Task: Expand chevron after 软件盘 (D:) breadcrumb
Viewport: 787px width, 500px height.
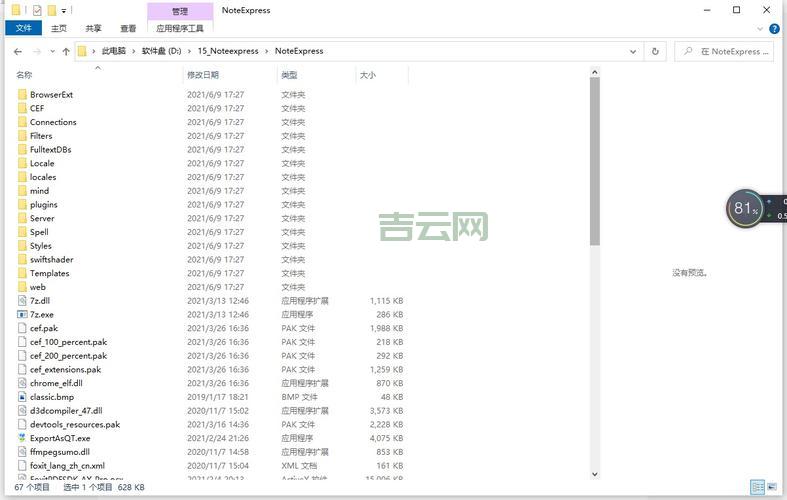Action: tap(189, 51)
